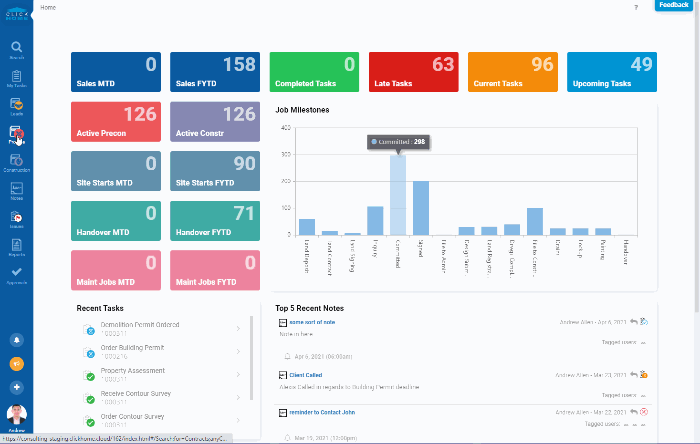Open Upcoming Tasks blue tile
The height and width of the screenshot is (444, 700).
pos(612,72)
